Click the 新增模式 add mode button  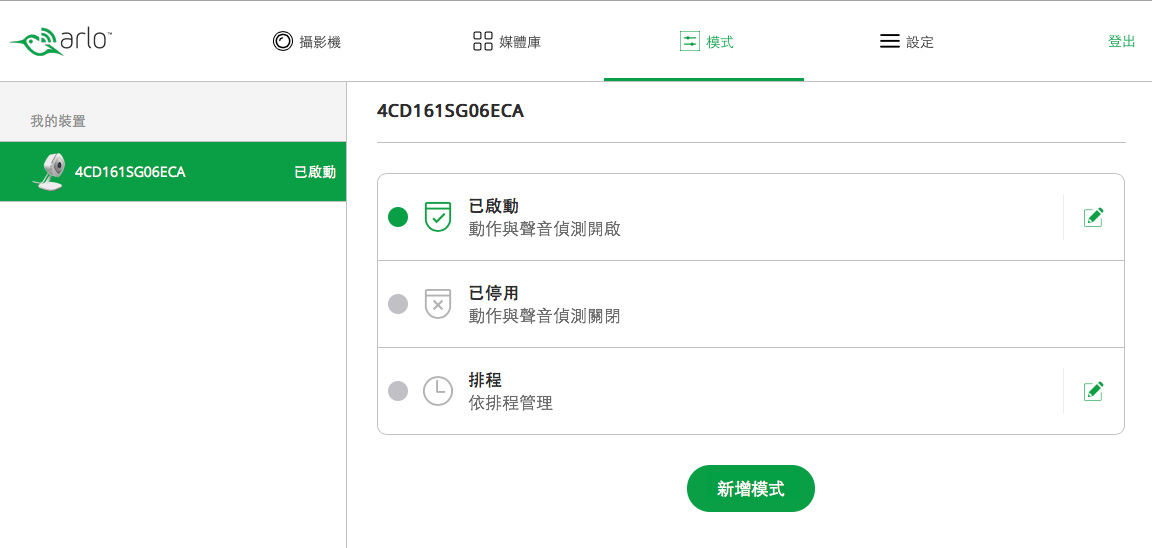point(751,488)
